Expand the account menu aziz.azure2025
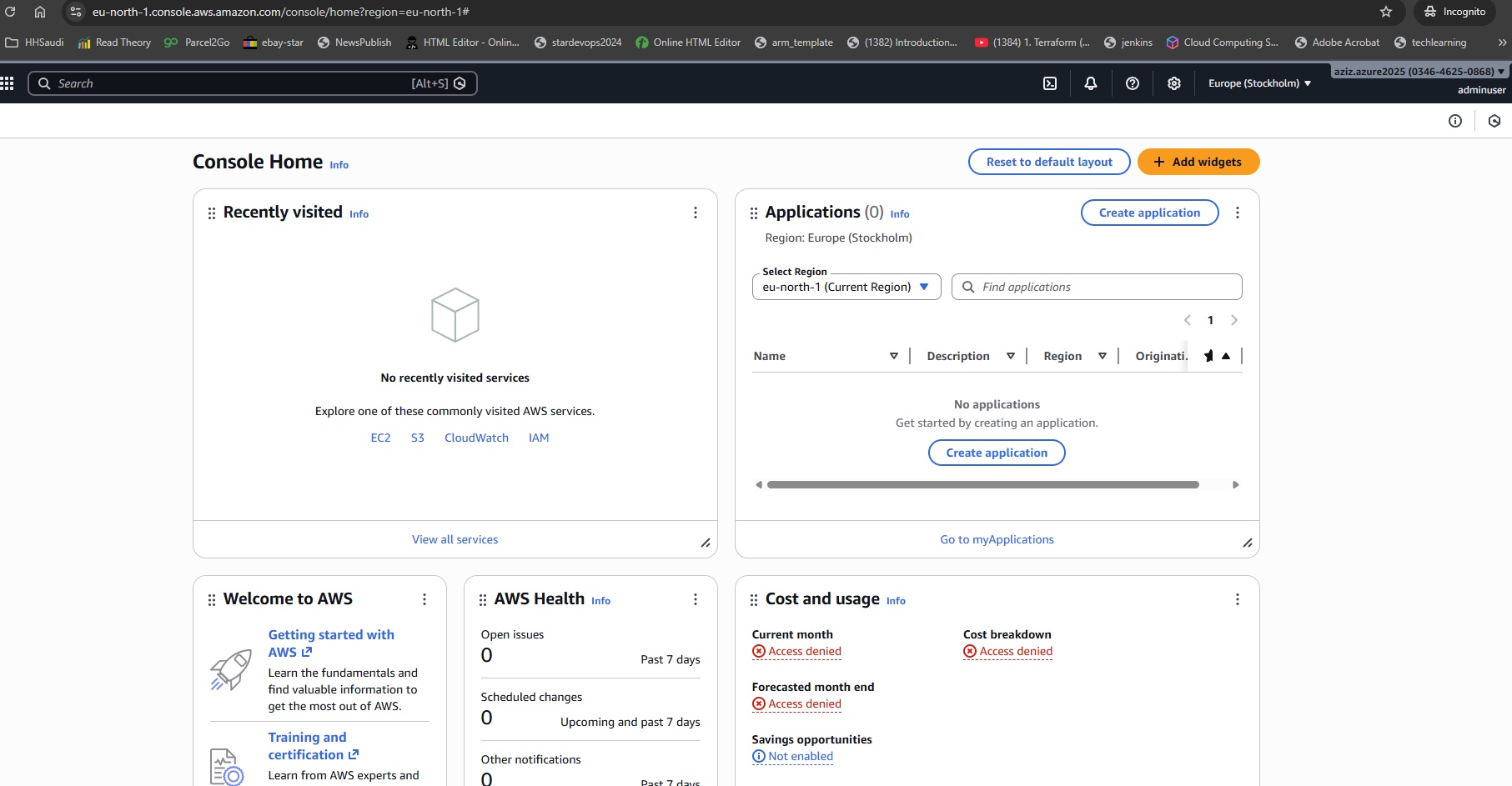This screenshot has width=1512, height=786. 1419,72
